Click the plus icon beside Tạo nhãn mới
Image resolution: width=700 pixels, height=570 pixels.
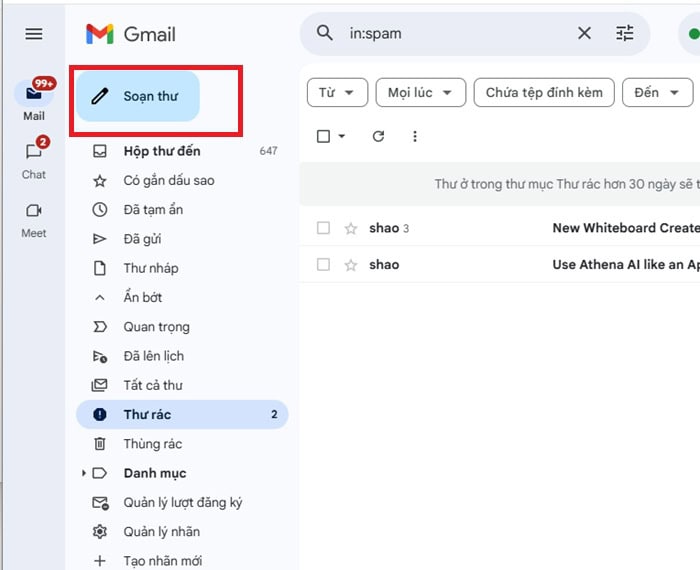pos(100,561)
